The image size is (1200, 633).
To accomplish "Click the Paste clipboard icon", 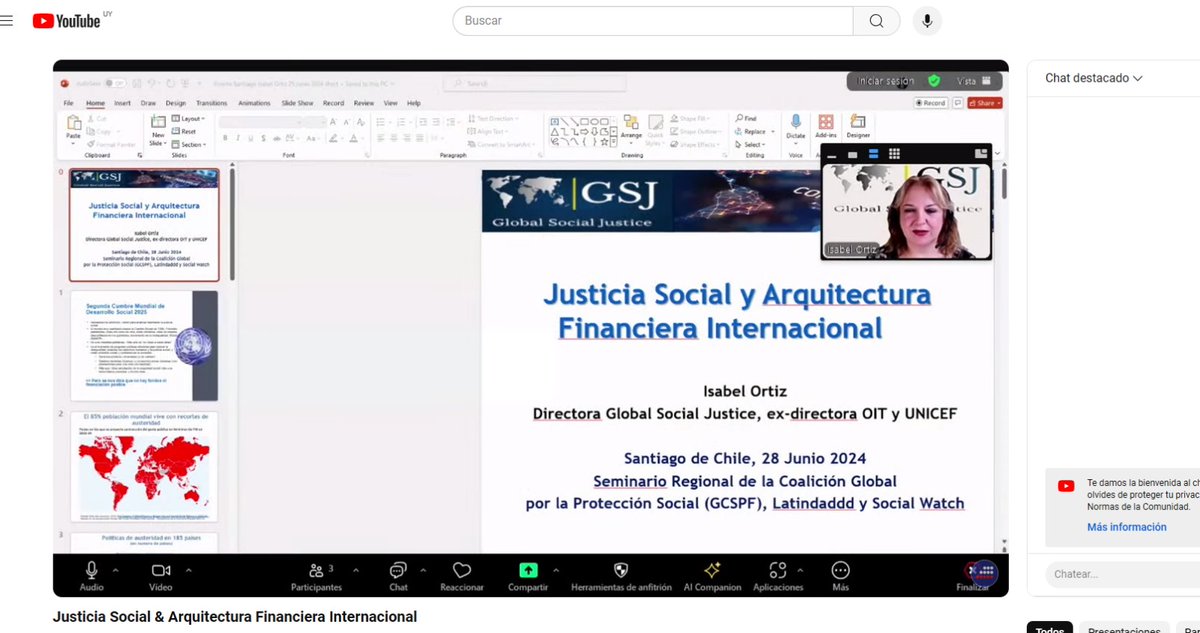I will tap(74, 124).
